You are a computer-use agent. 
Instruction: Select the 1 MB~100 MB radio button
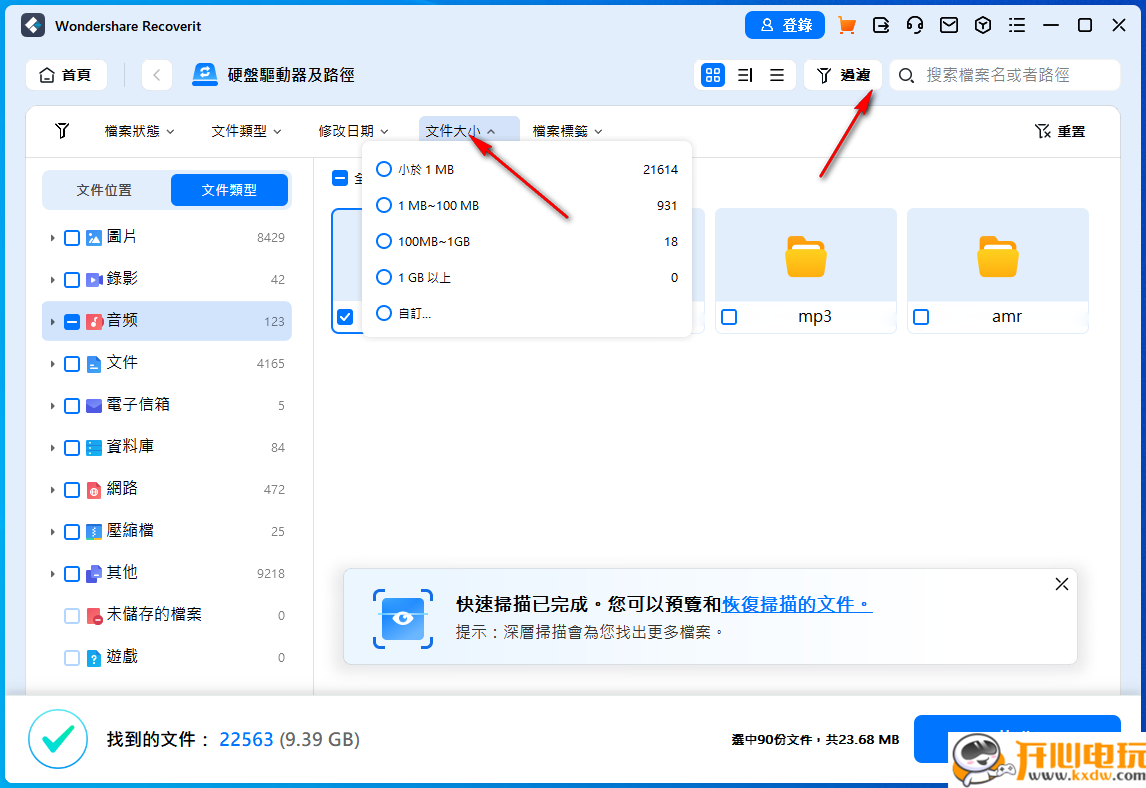pos(383,205)
